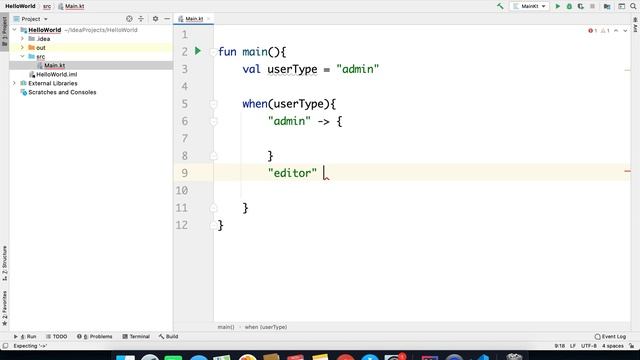
Task: Click the Main.kt breadcrumb in navigation bar
Action: tap(71, 6)
